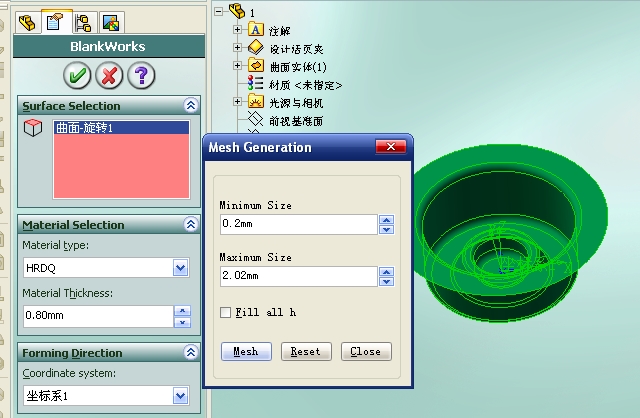Collapse the Surface Selection section
The image size is (640, 418).
(191, 106)
